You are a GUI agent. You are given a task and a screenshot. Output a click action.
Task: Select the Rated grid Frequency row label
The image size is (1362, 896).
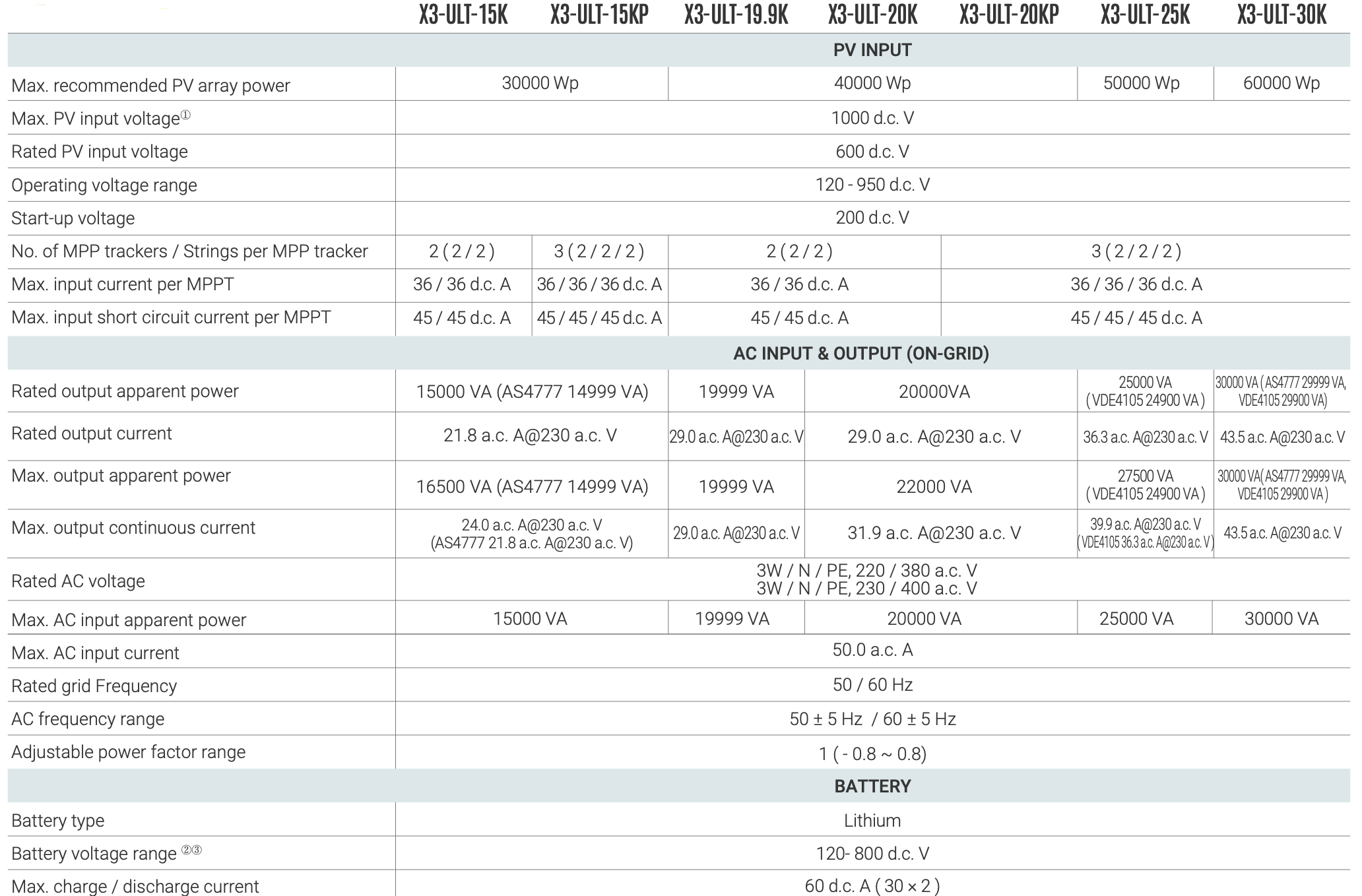[94, 686]
